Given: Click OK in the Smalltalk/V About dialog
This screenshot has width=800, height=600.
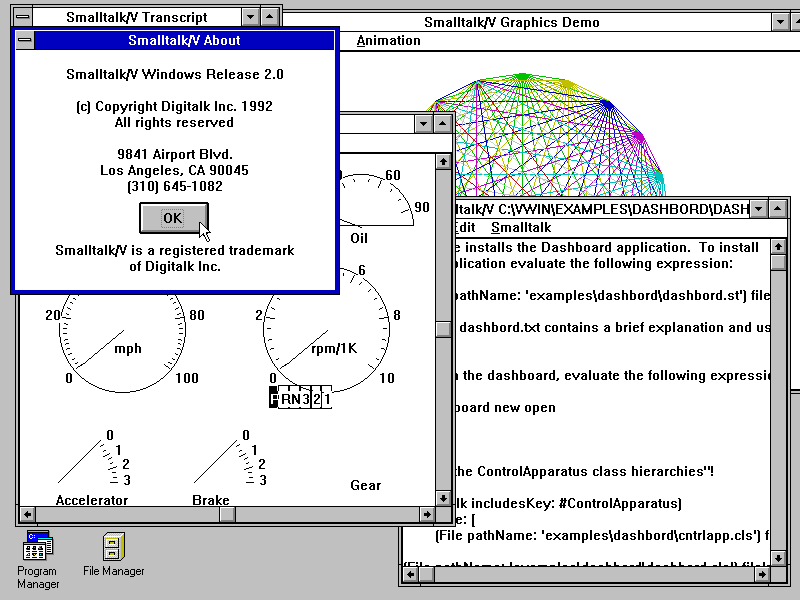Looking at the screenshot, I should [x=173, y=218].
